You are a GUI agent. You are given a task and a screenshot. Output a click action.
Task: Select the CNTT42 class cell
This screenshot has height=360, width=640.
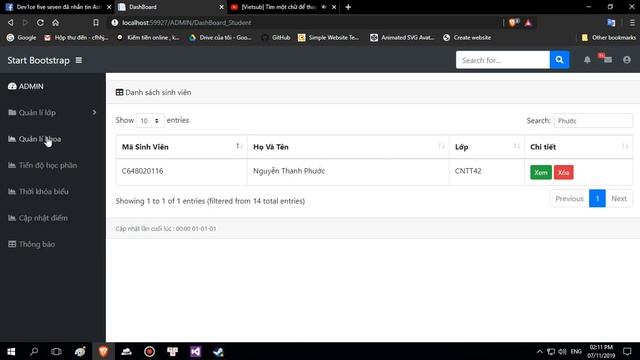tap(487, 171)
